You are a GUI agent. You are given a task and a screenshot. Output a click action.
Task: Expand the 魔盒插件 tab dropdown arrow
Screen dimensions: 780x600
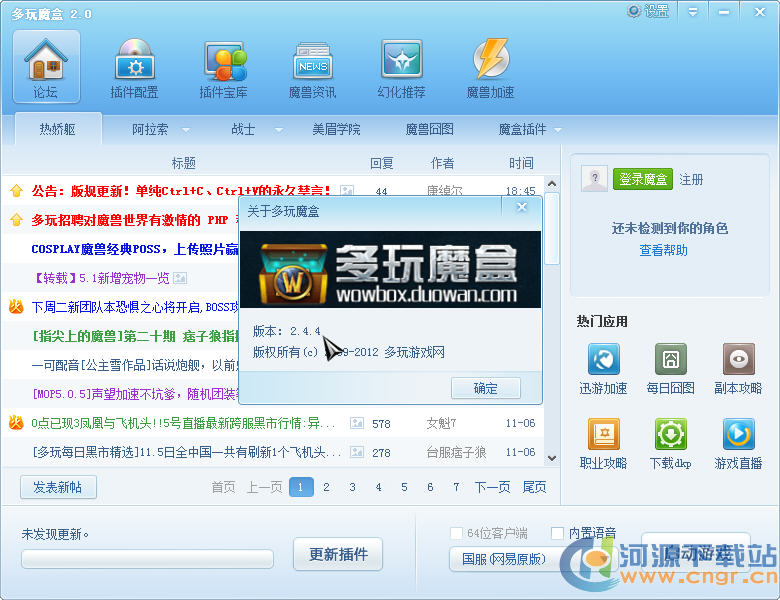coord(558,130)
